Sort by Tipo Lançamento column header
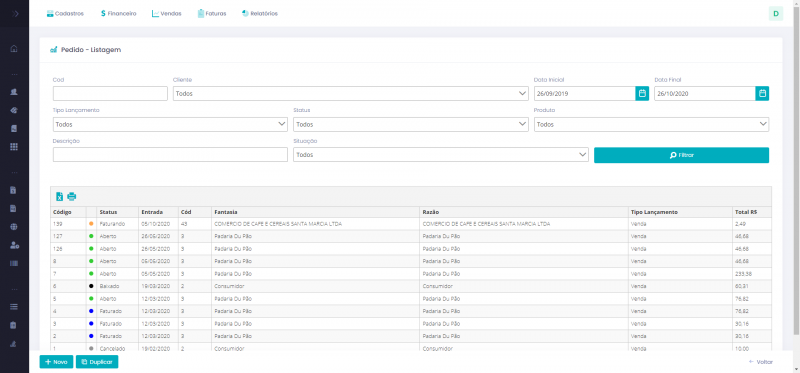 pyautogui.click(x=680, y=212)
